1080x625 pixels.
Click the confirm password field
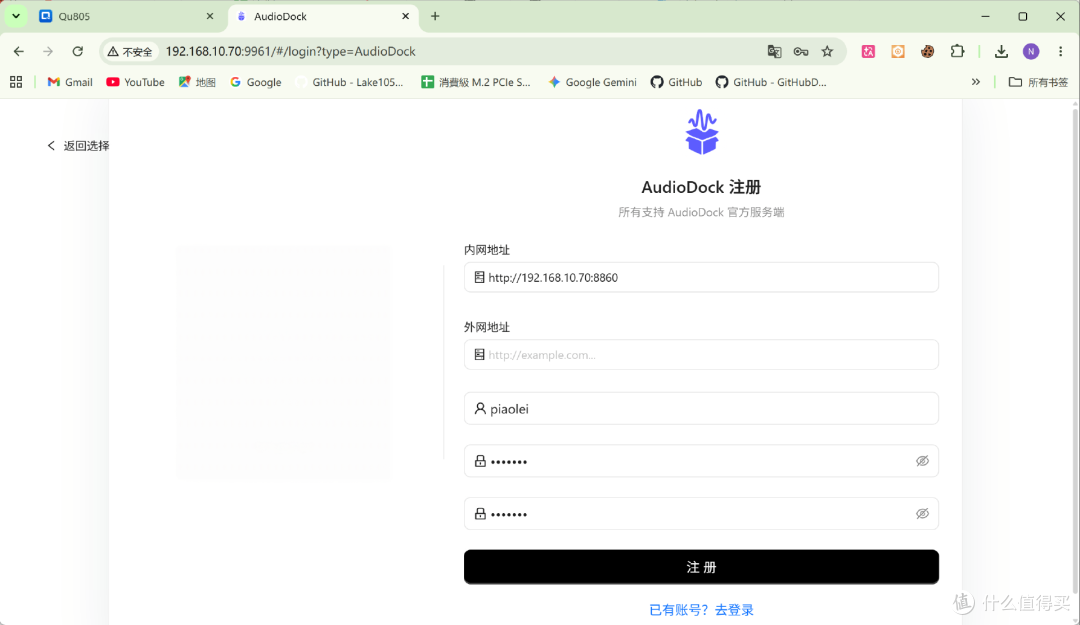[701, 513]
